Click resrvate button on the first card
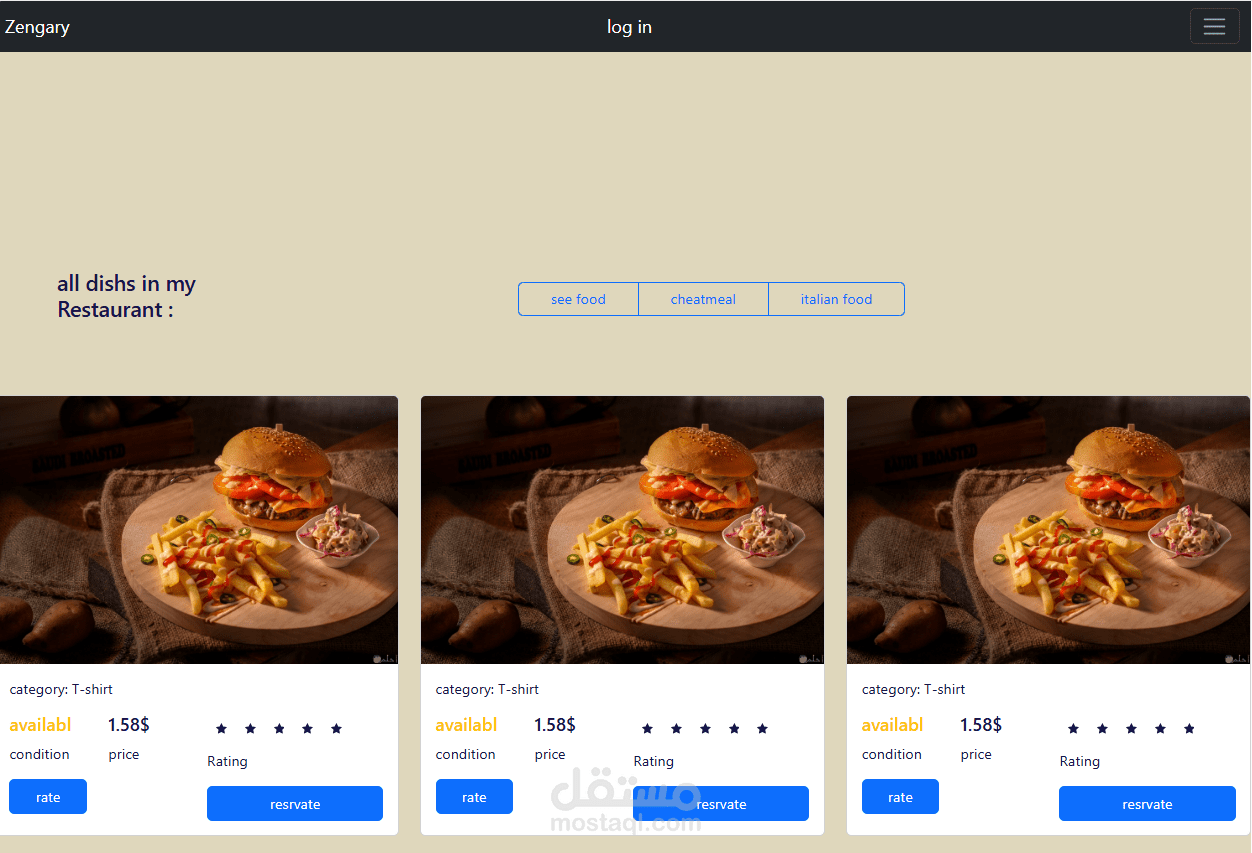1252x853 pixels. coord(295,804)
